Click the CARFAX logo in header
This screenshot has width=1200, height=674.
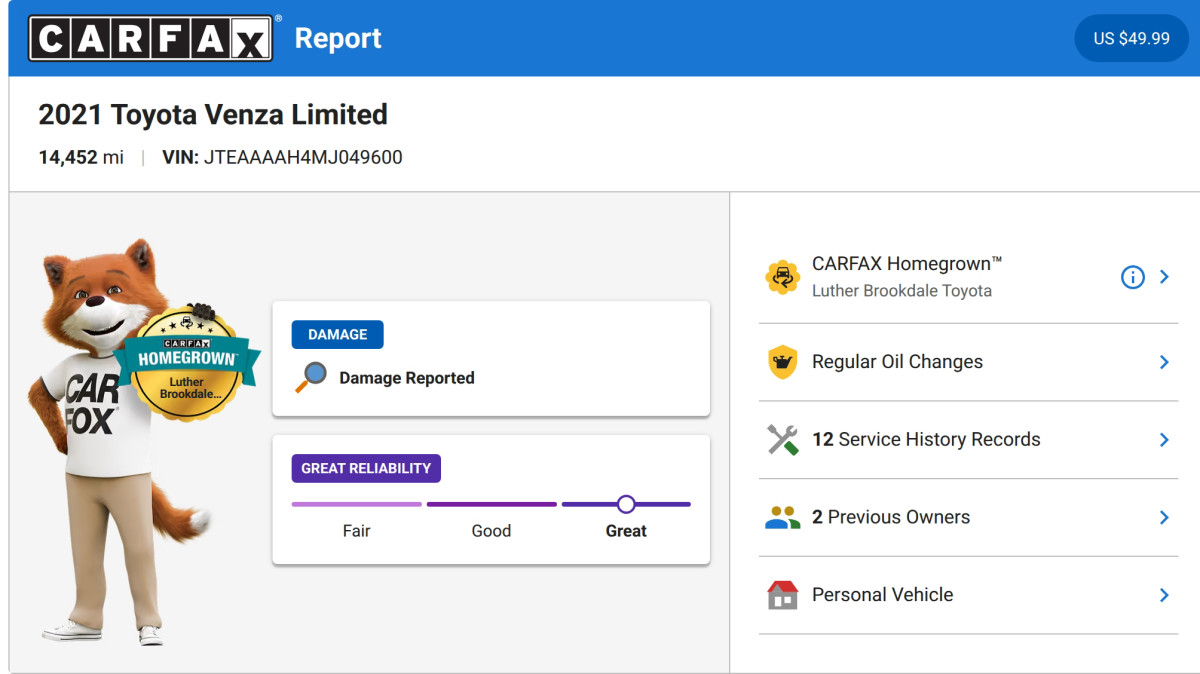150,38
